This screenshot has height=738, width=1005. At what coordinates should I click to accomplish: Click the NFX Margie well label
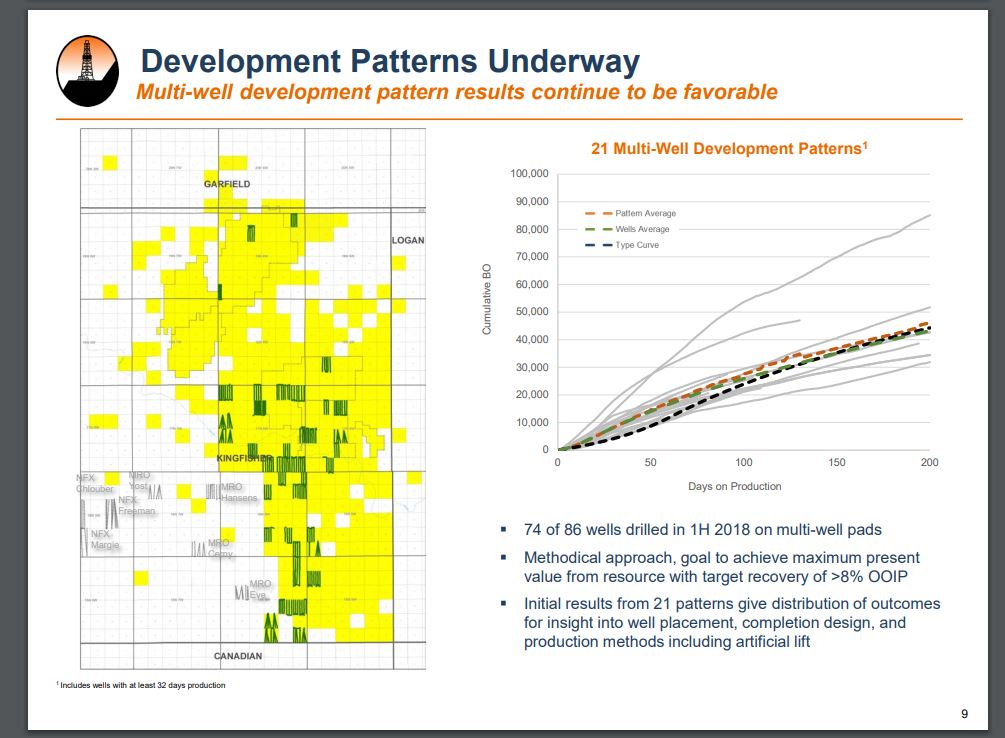105,540
